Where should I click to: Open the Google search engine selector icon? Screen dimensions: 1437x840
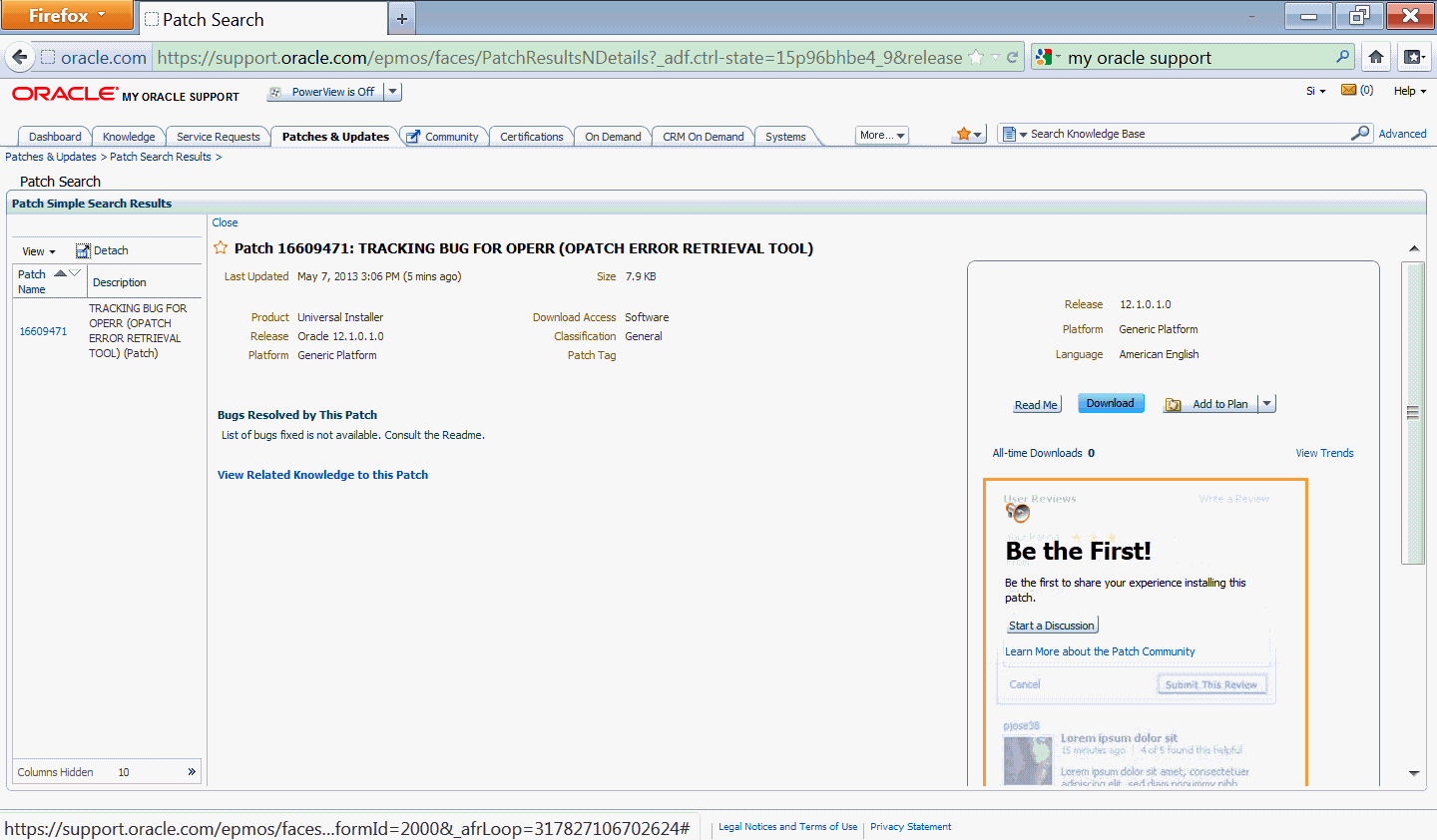click(1043, 58)
